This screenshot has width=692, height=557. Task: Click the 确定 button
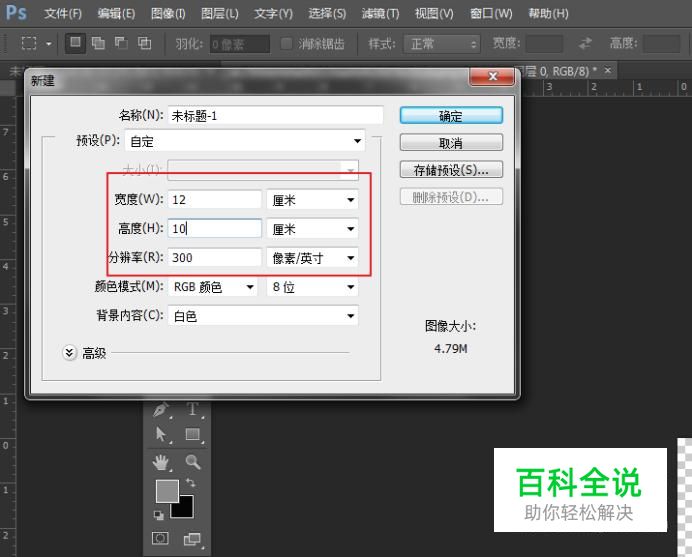coord(450,116)
